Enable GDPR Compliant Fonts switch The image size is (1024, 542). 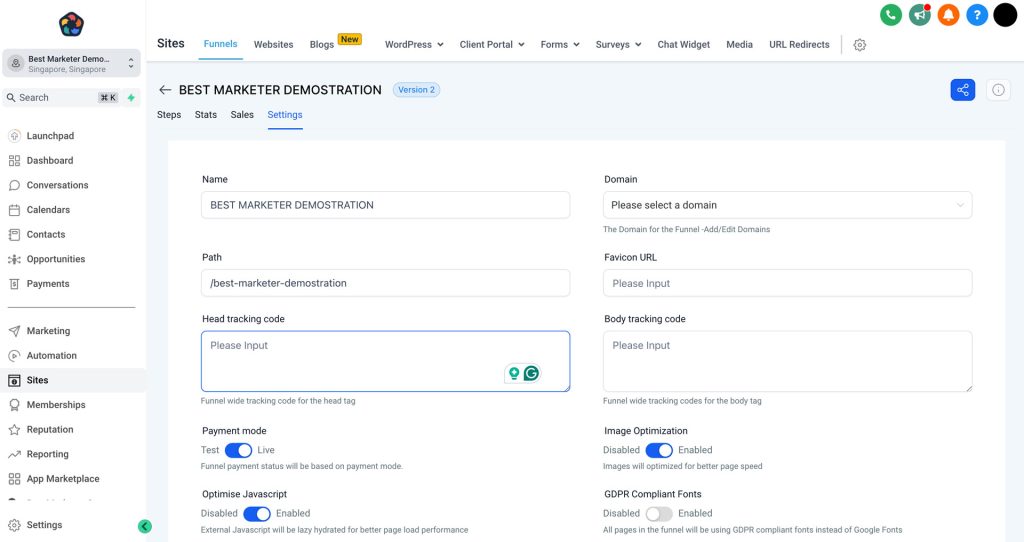point(659,514)
